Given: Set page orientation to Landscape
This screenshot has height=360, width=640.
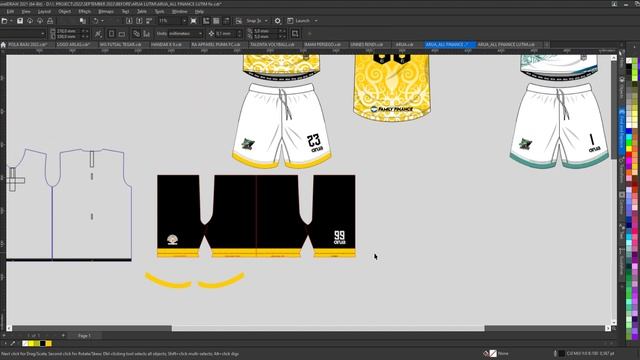Looking at the screenshot, I should click(122, 33).
